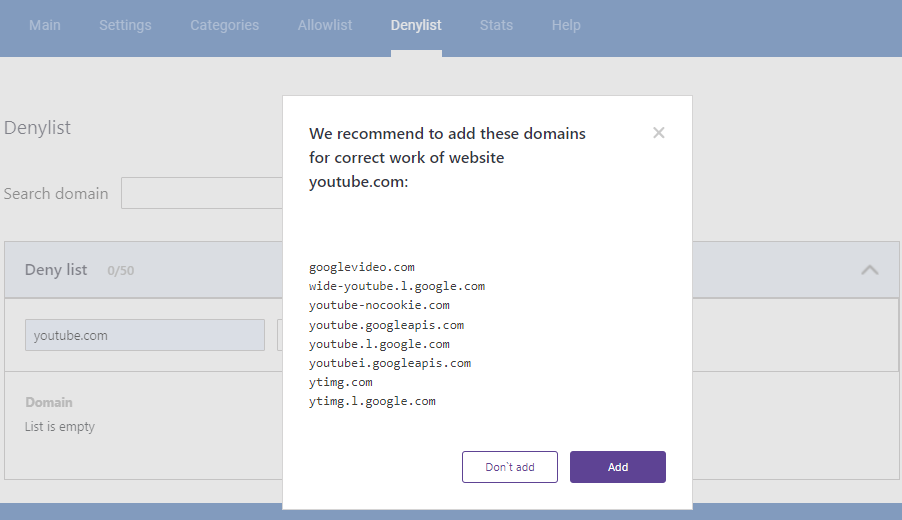Select the Allowlist tab
Viewport: 902px width, 520px height.
click(x=325, y=25)
